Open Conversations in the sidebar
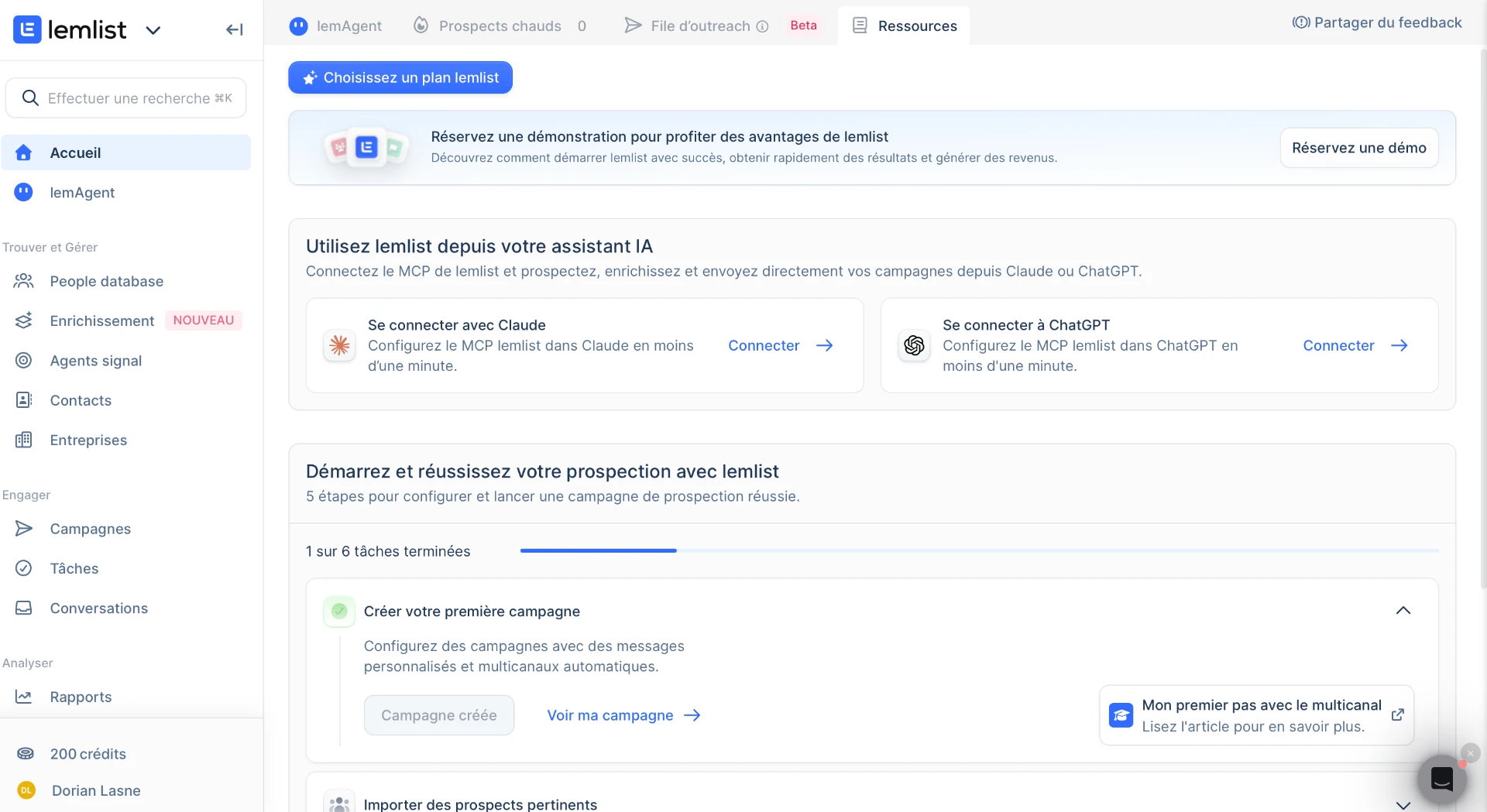The image size is (1487, 812). point(126,608)
